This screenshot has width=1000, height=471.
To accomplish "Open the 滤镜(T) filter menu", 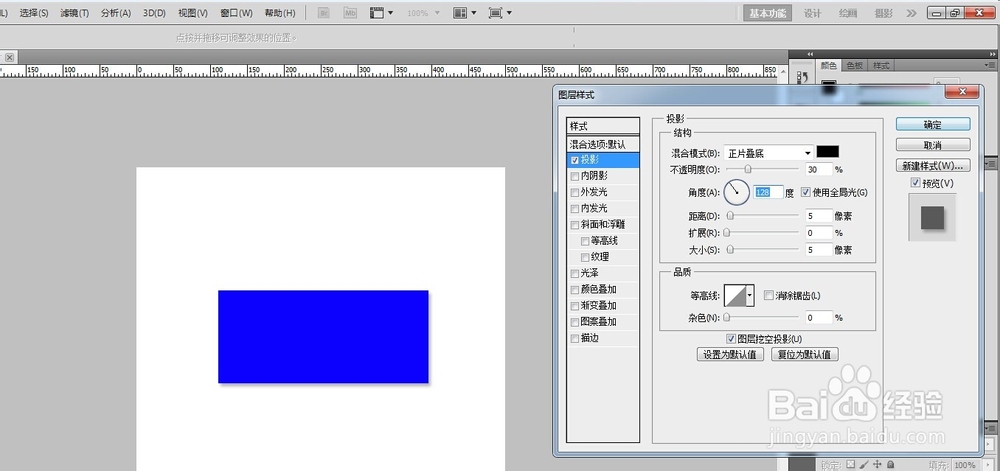I will pyautogui.click(x=75, y=13).
